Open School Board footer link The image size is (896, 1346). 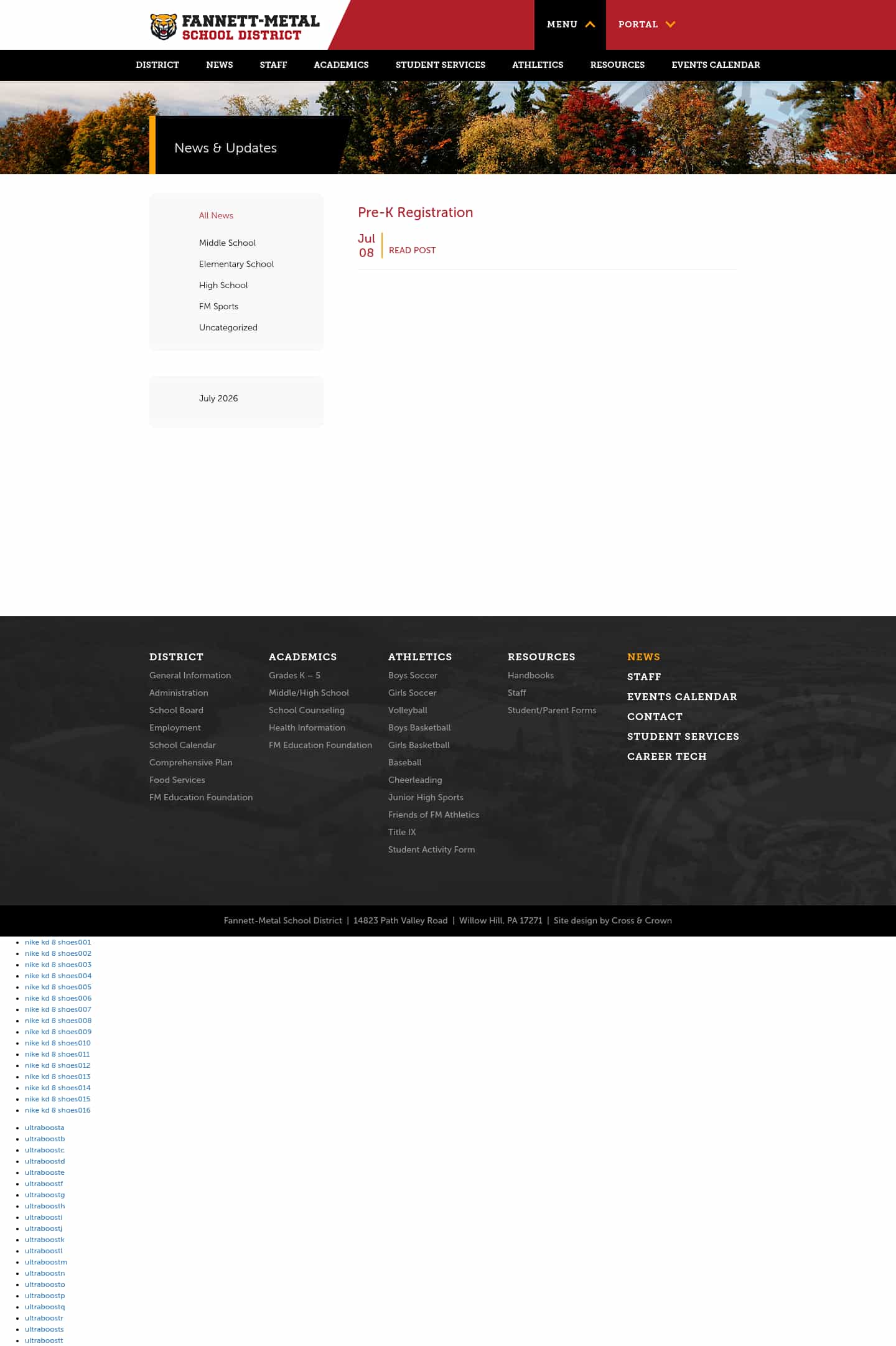click(176, 710)
